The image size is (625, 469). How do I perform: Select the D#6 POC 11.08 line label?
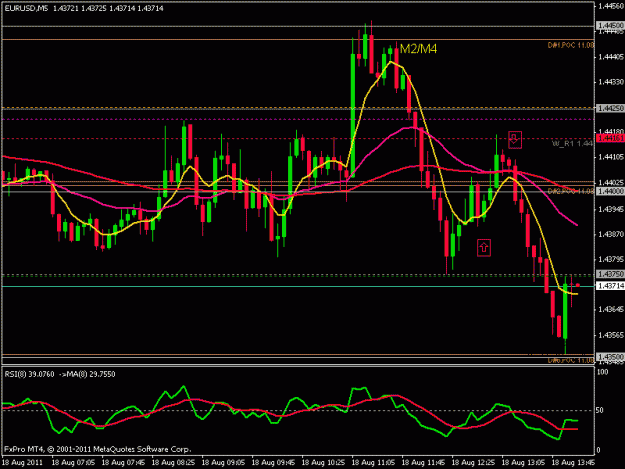pos(571,360)
